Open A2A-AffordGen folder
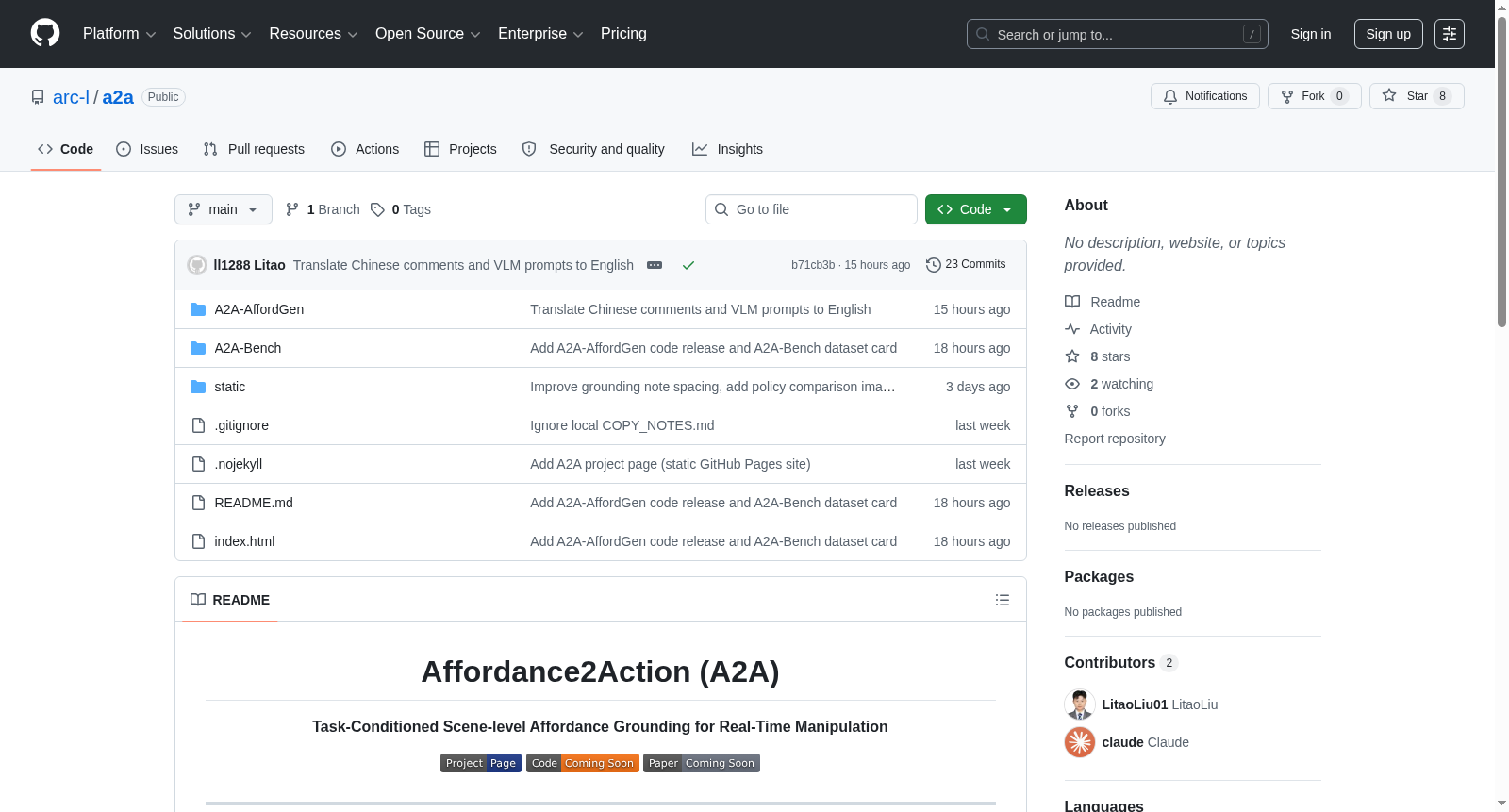 [259, 309]
